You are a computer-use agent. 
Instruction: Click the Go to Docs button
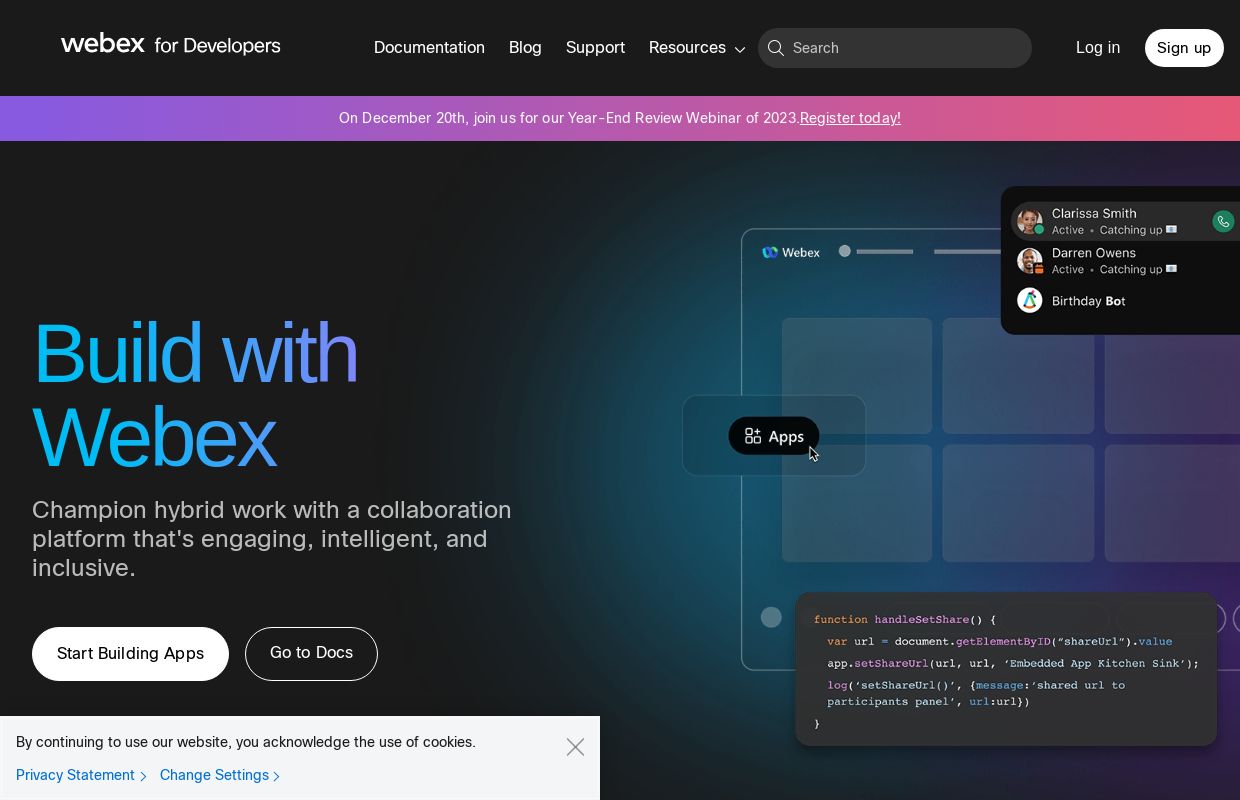click(x=311, y=654)
